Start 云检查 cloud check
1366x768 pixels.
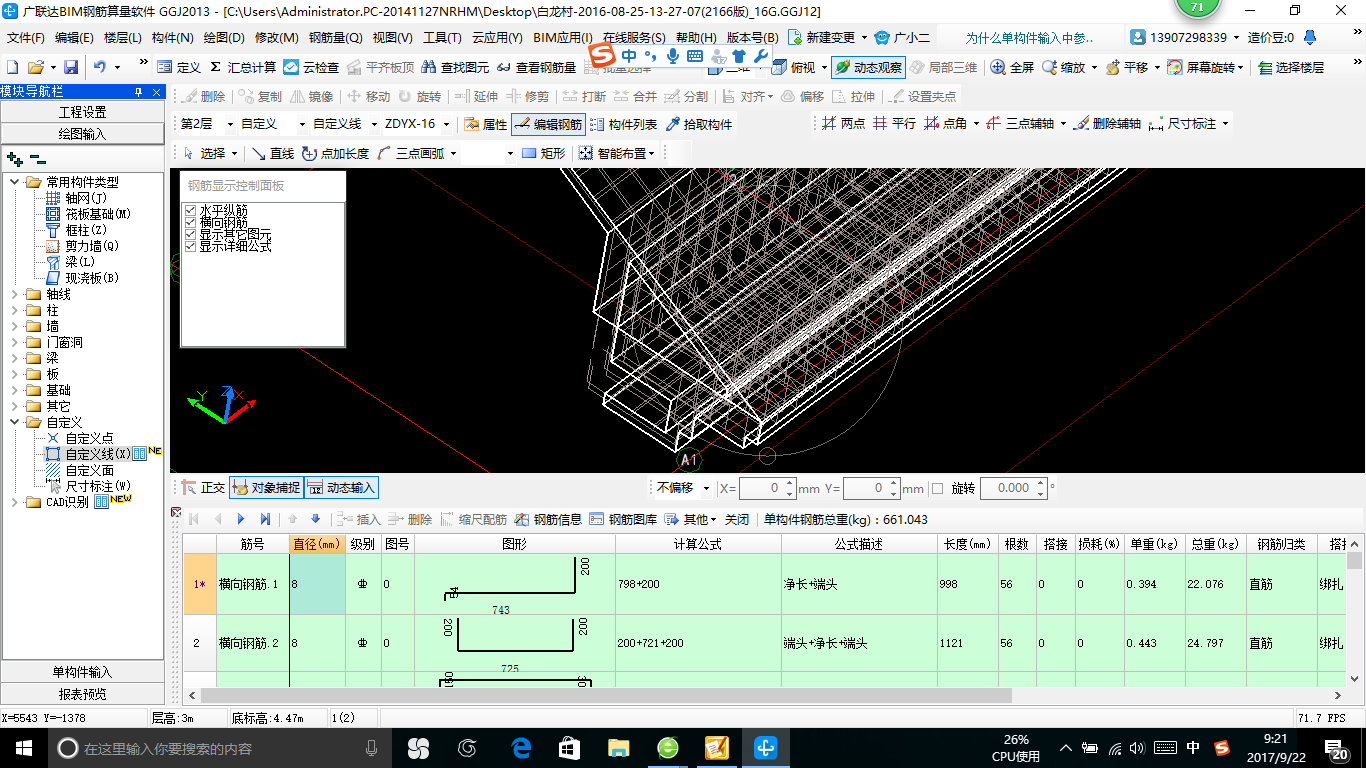(311, 67)
